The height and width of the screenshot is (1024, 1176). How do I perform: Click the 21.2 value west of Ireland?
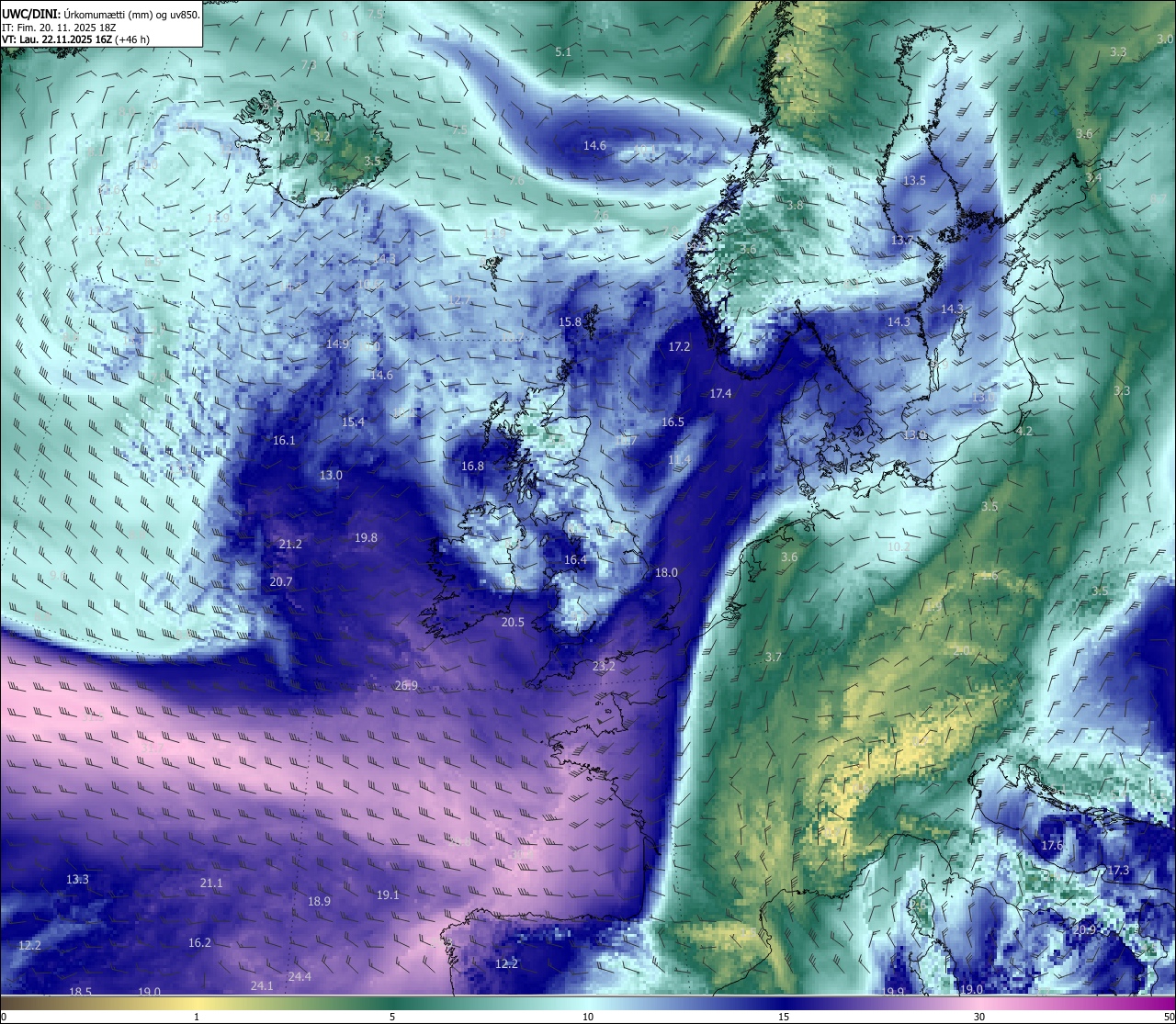[x=290, y=545]
